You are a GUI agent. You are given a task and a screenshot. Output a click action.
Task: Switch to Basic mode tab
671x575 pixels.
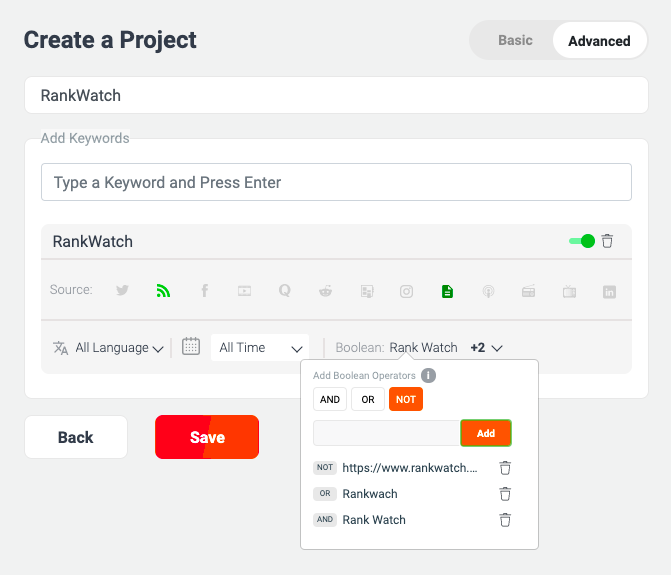(x=515, y=40)
